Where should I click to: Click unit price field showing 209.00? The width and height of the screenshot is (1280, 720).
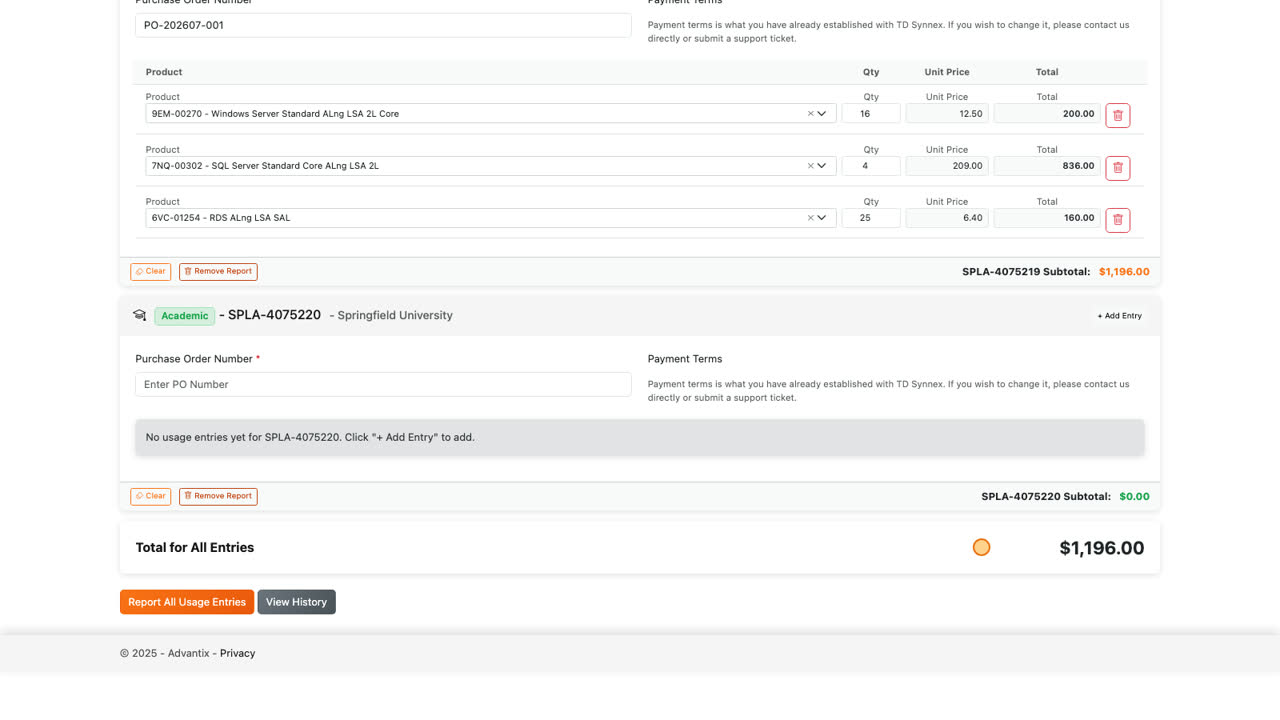(947, 166)
